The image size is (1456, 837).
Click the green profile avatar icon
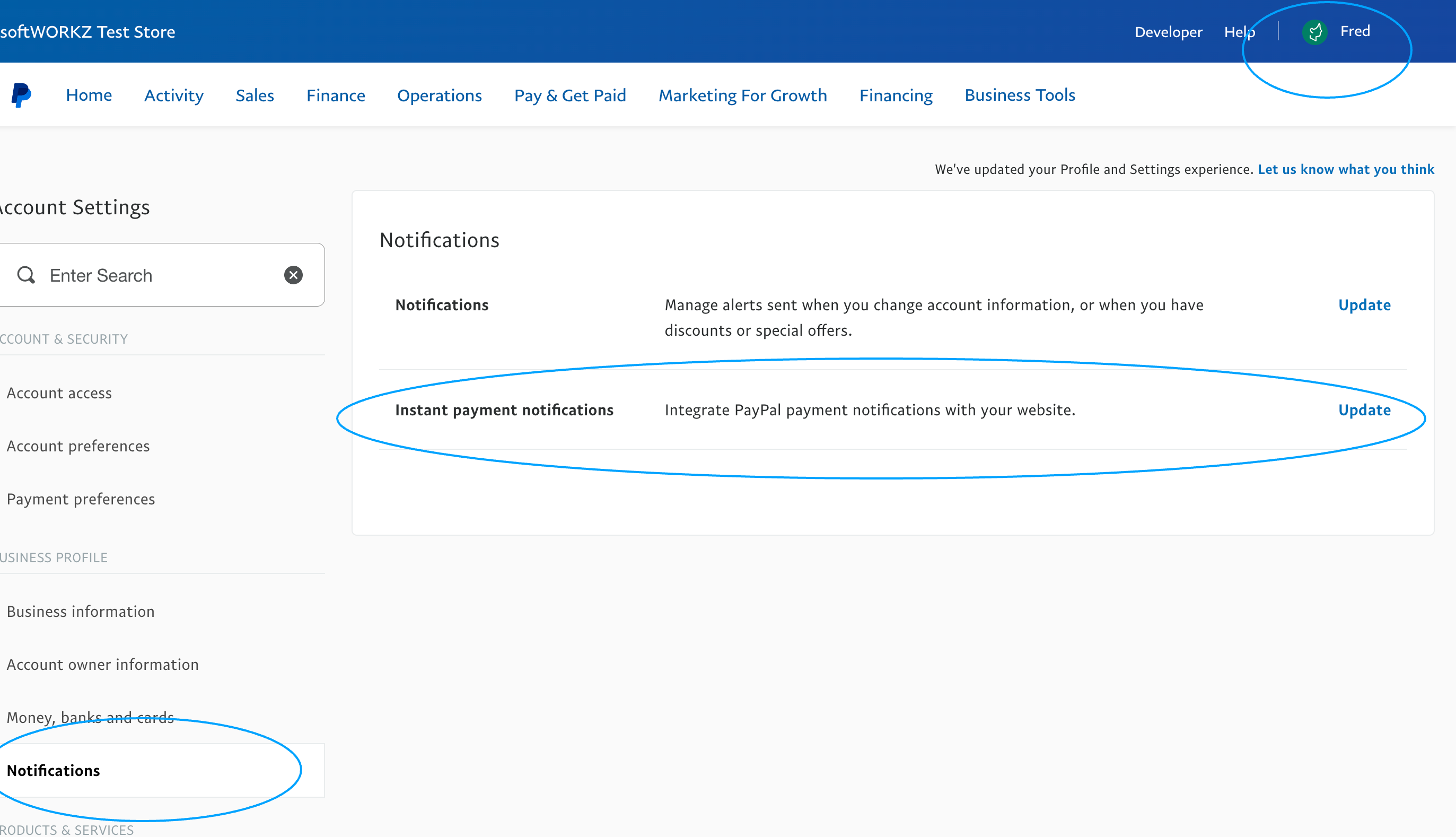tap(1314, 32)
